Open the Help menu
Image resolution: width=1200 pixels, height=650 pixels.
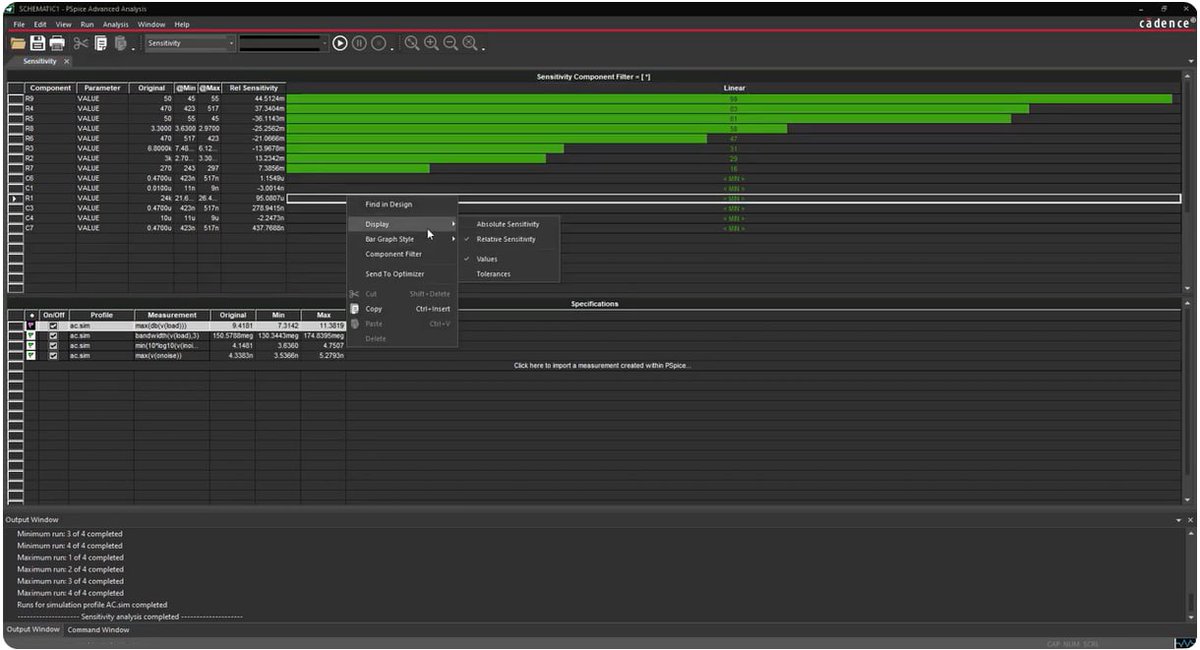[182, 24]
